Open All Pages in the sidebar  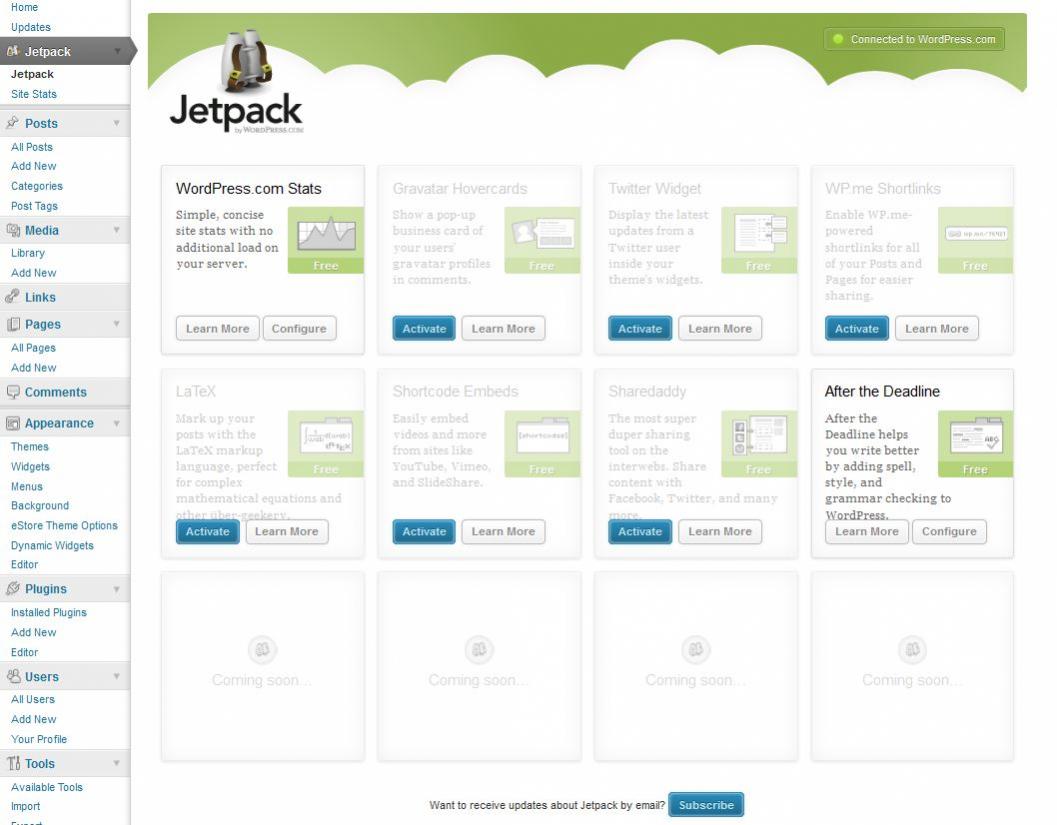click(x=33, y=348)
